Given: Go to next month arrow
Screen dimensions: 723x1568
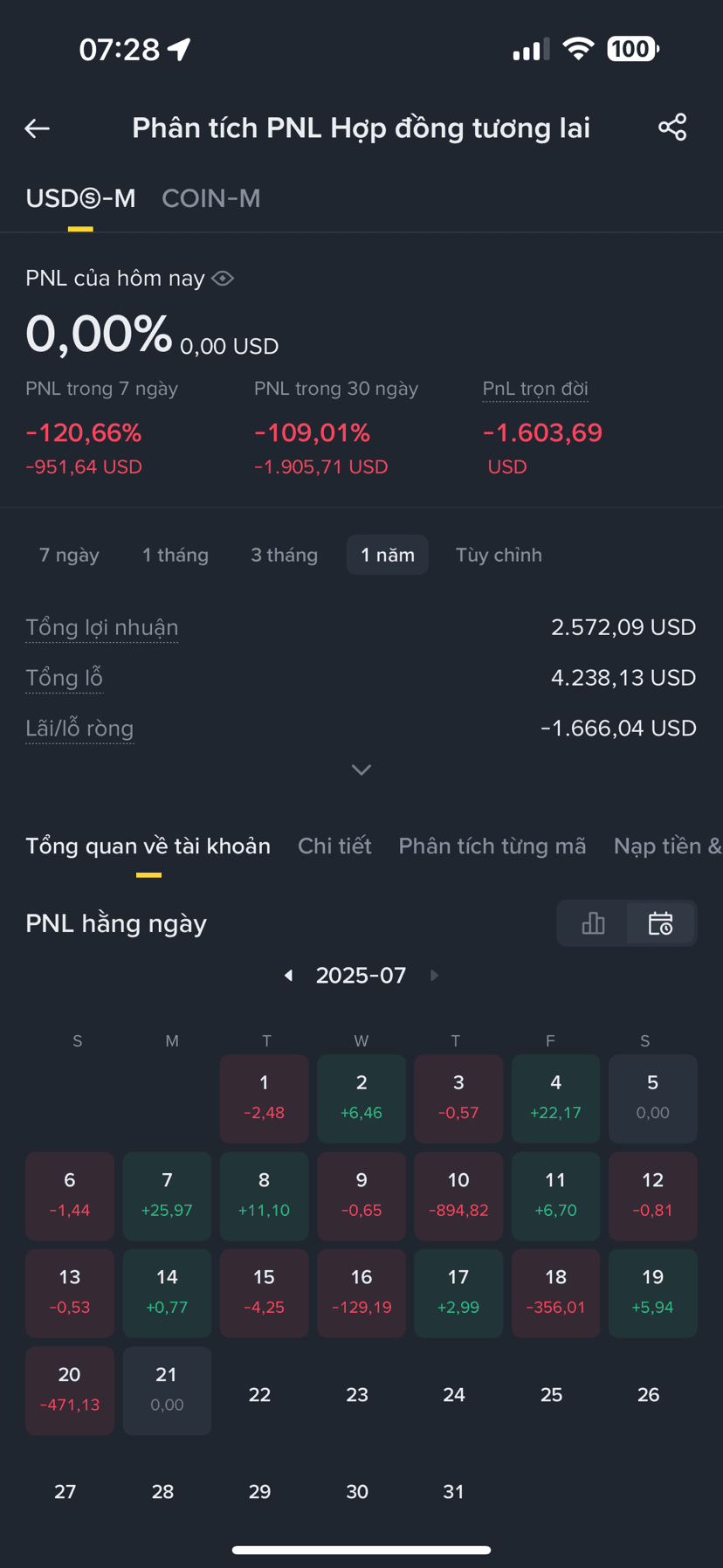Looking at the screenshot, I should 434,976.
